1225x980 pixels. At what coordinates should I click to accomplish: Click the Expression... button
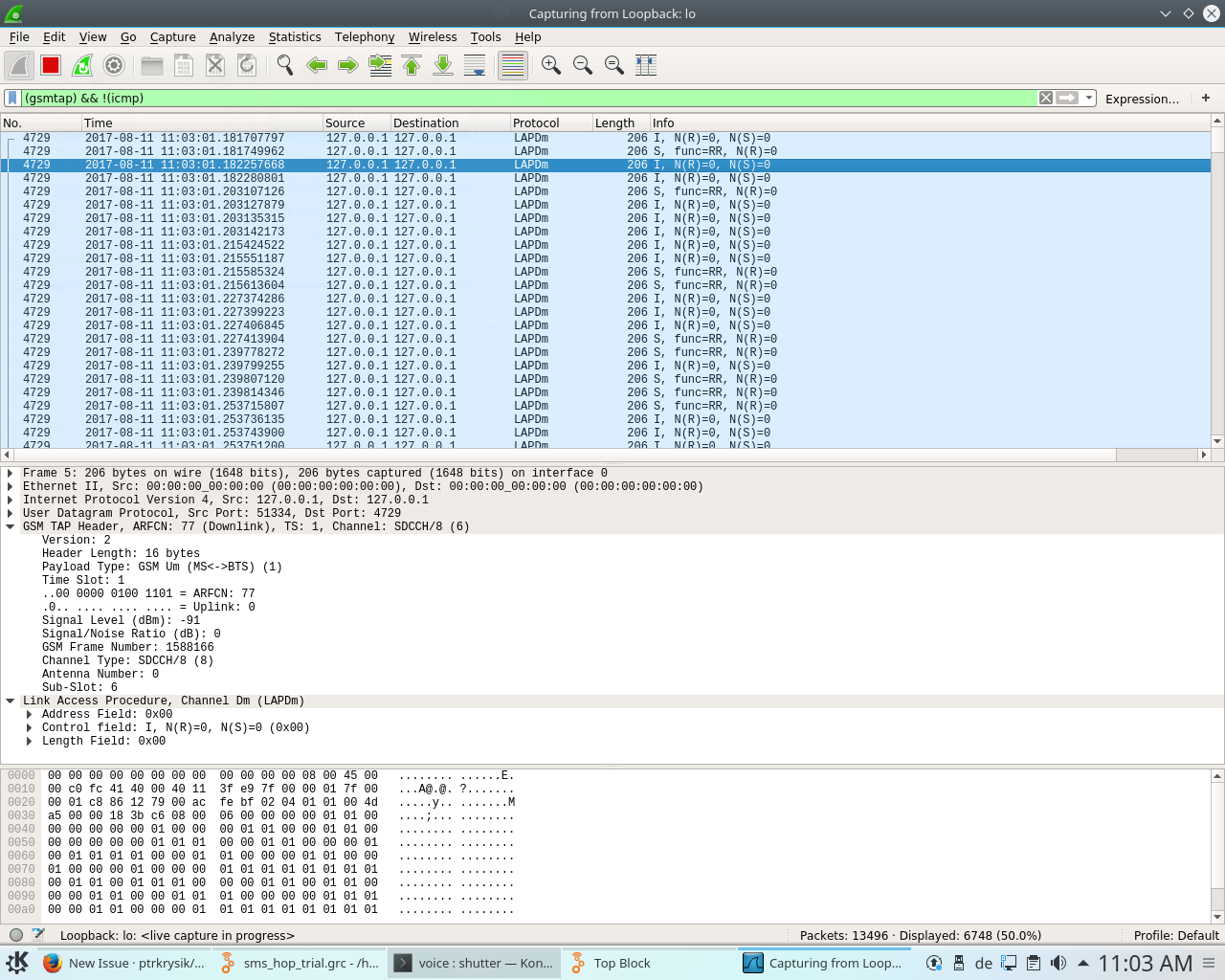click(x=1145, y=98)
